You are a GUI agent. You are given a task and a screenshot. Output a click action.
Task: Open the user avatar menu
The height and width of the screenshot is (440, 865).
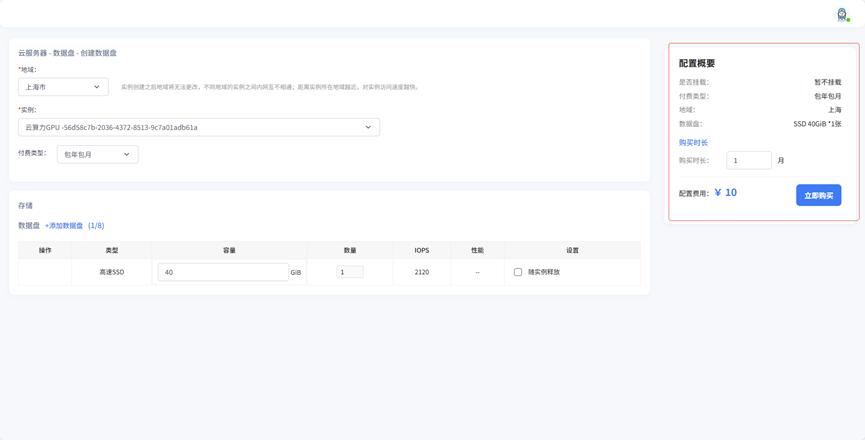click(842, 14)
